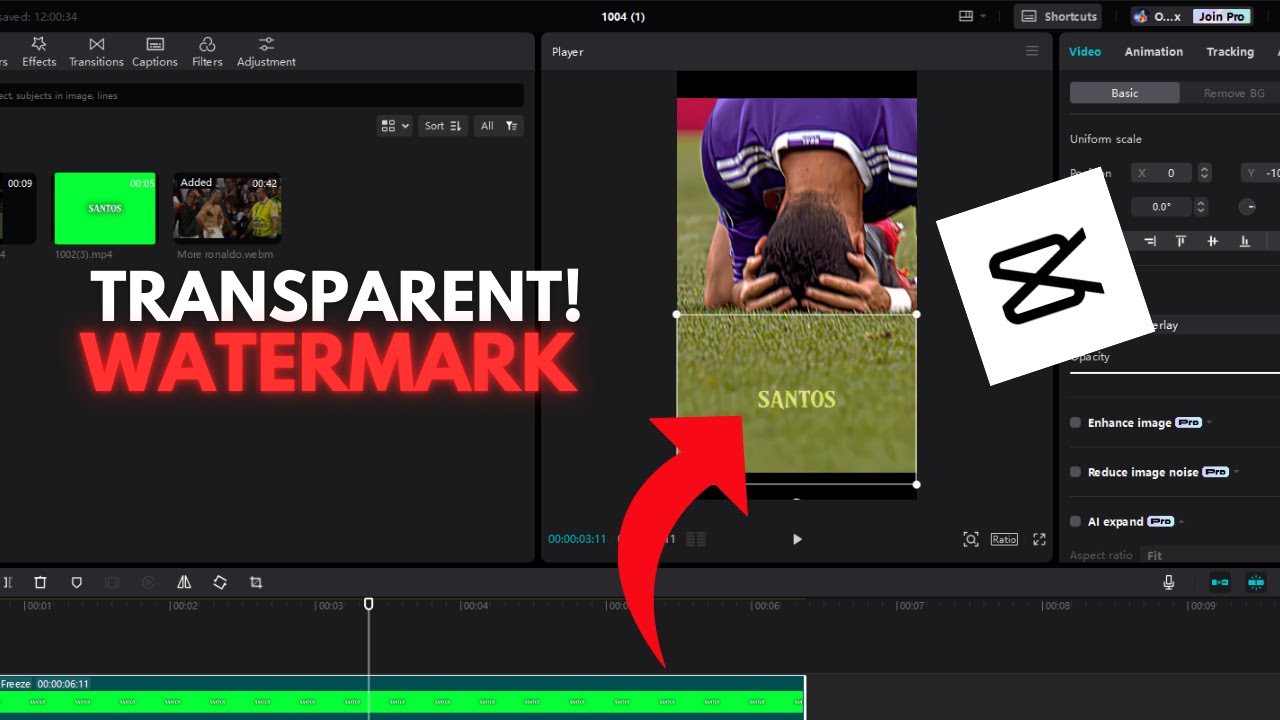This screenshot has width=1280, height=720.
Task: Click the microphone record voiceover icon
Action: (1169, 582)
